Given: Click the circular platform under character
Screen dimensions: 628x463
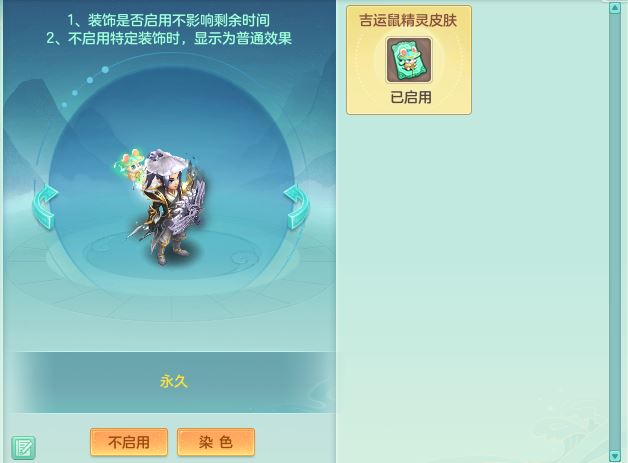Looking at the screenshot, I should coord(172,255).
